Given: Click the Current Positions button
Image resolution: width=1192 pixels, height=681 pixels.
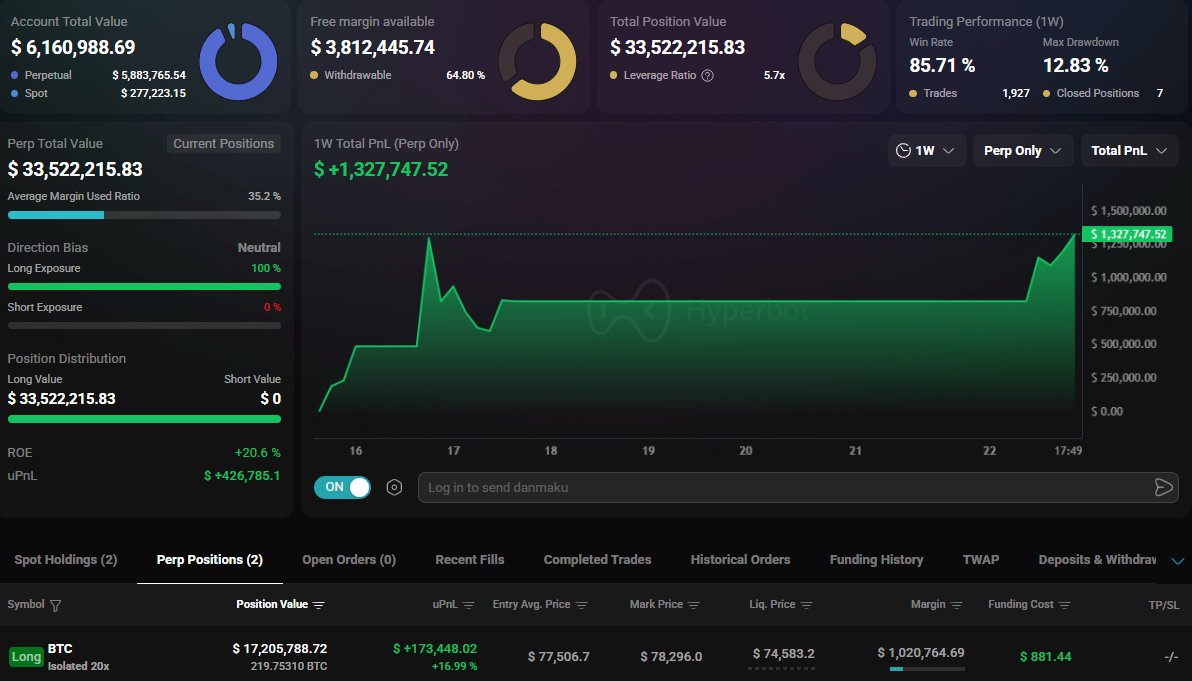Looking at the screenshot, I should [224, 144].
